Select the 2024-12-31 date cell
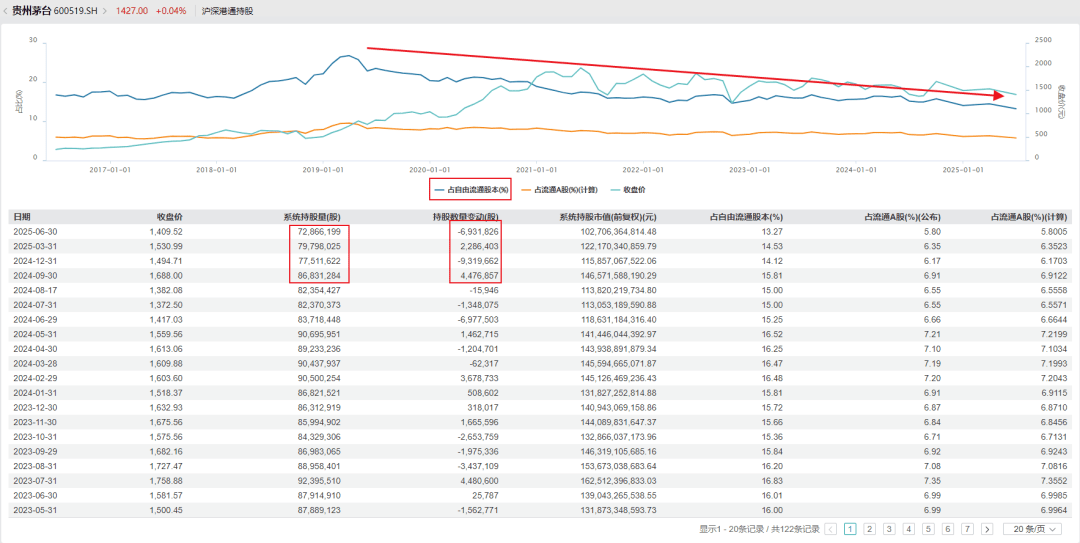The image size is (1080, 543). coord(34,260)
